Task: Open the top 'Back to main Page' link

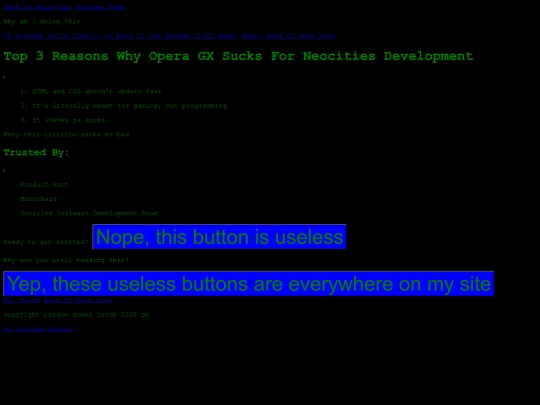Action: click(38, 7)
